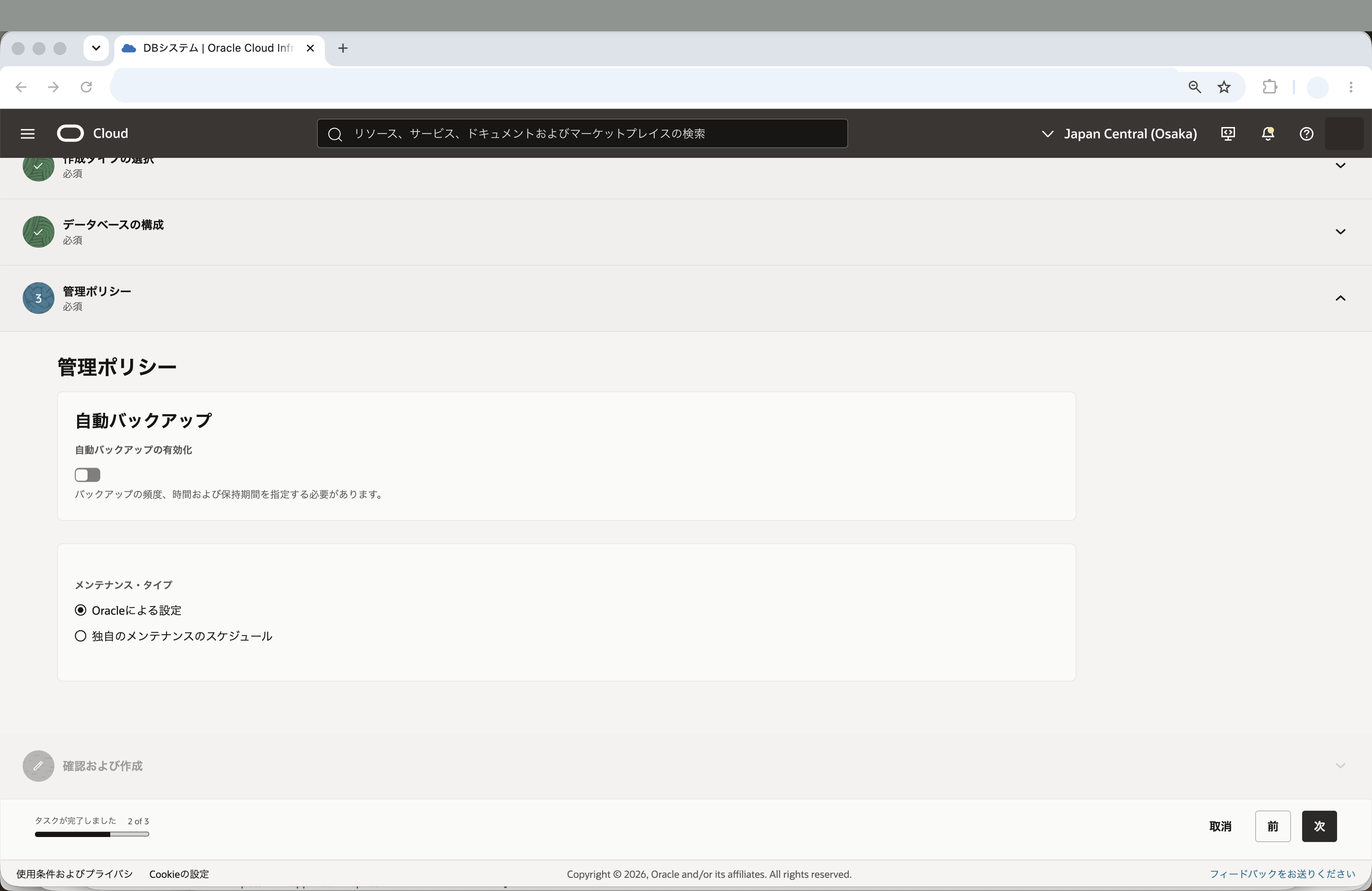Switch to the DBシステム browser tab
Screen dimensions: 1372x891
click(x=219, y=49)
